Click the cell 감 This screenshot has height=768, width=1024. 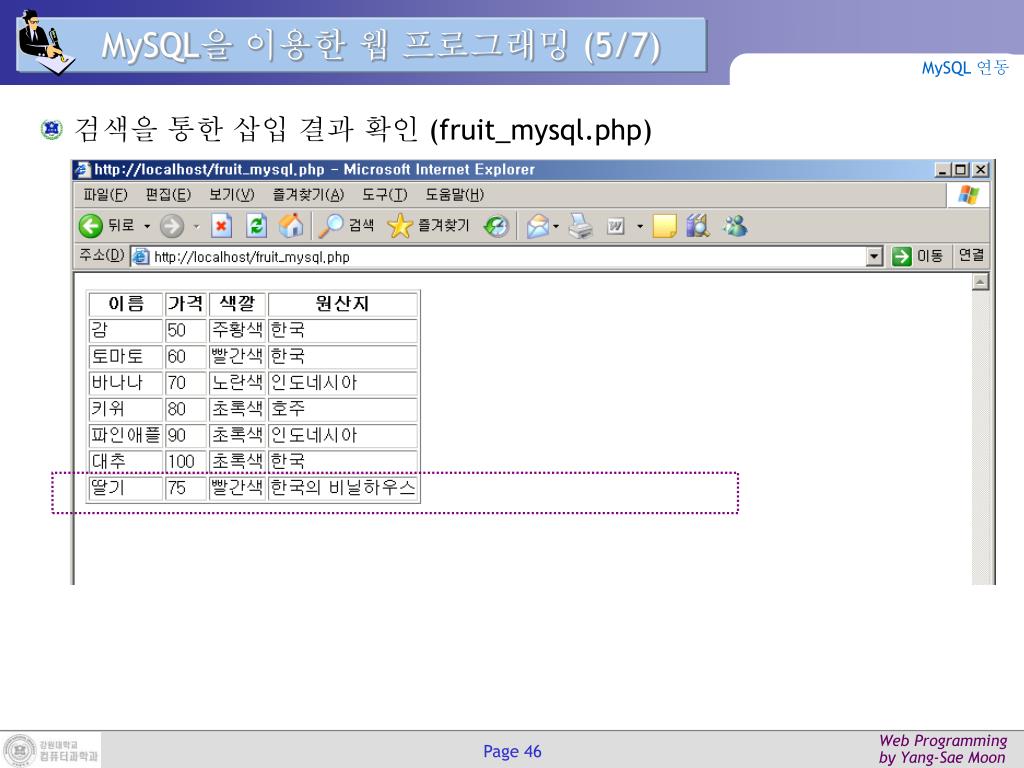(x=125, y=330)
